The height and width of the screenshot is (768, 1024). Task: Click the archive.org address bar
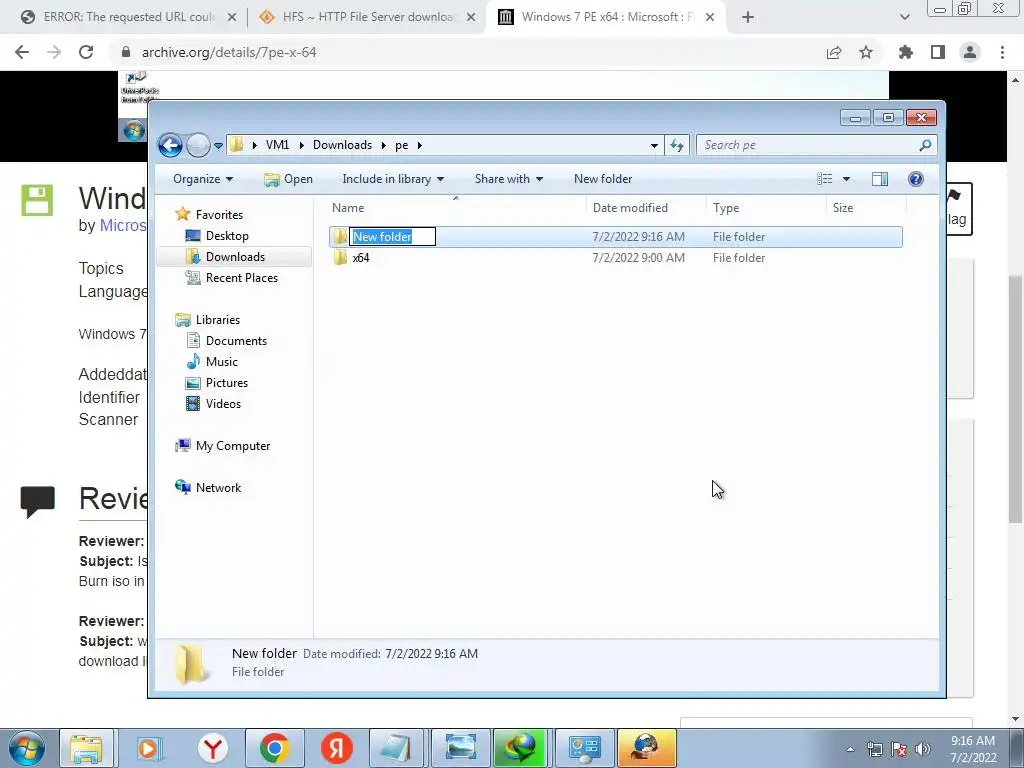pos(470,52)
